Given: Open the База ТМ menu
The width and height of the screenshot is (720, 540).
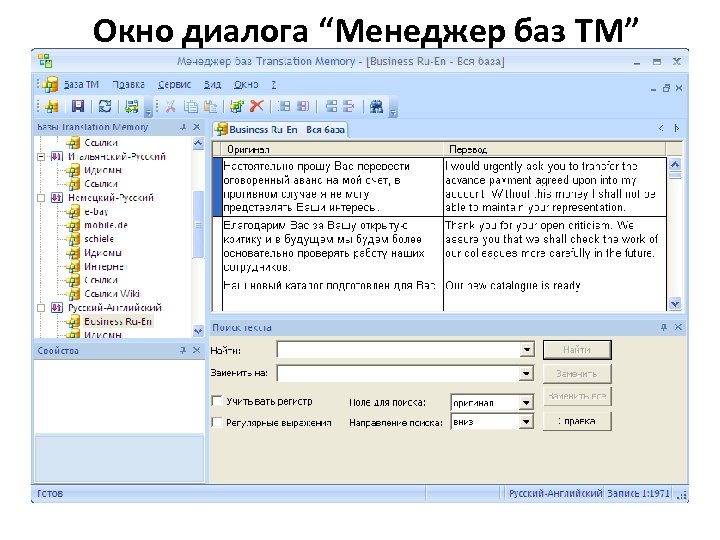Looking at the screenshot, I should [x=81, y=84].
